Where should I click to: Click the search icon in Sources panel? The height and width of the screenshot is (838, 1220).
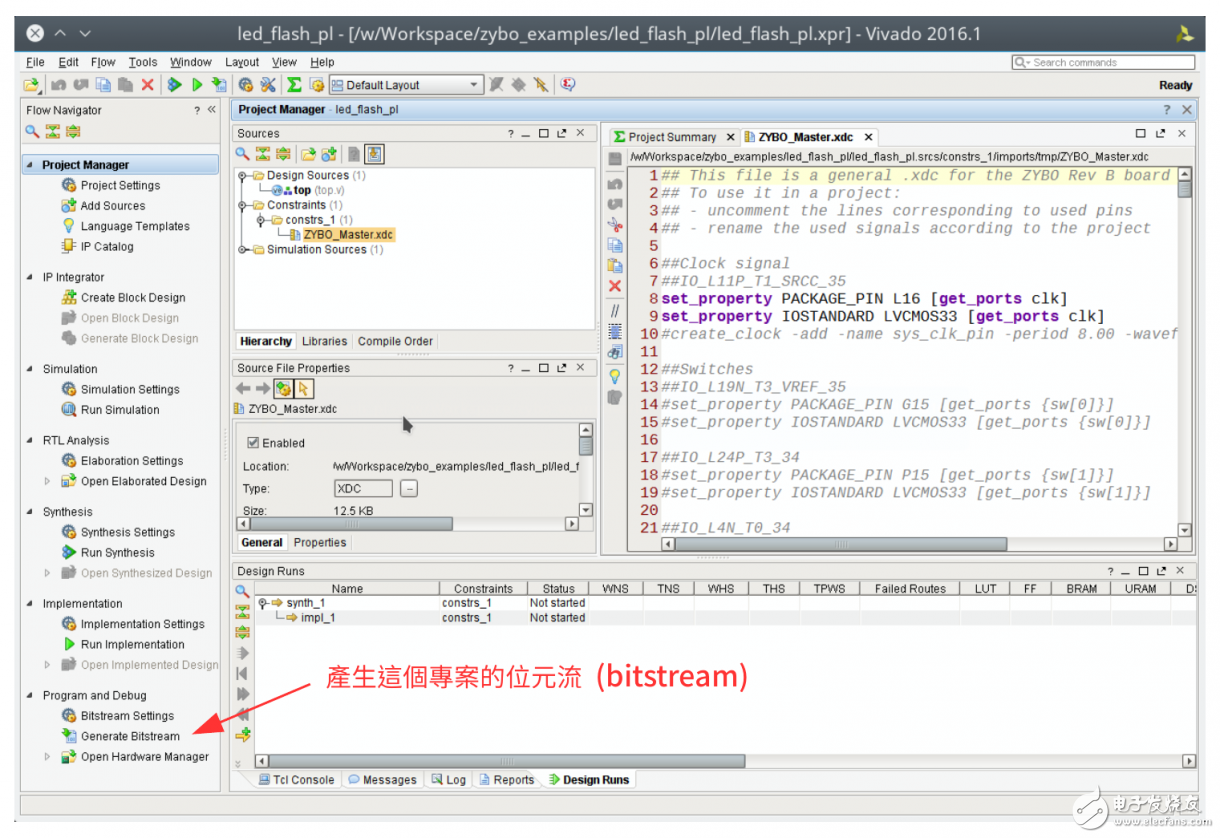click(x=242, y=154)
